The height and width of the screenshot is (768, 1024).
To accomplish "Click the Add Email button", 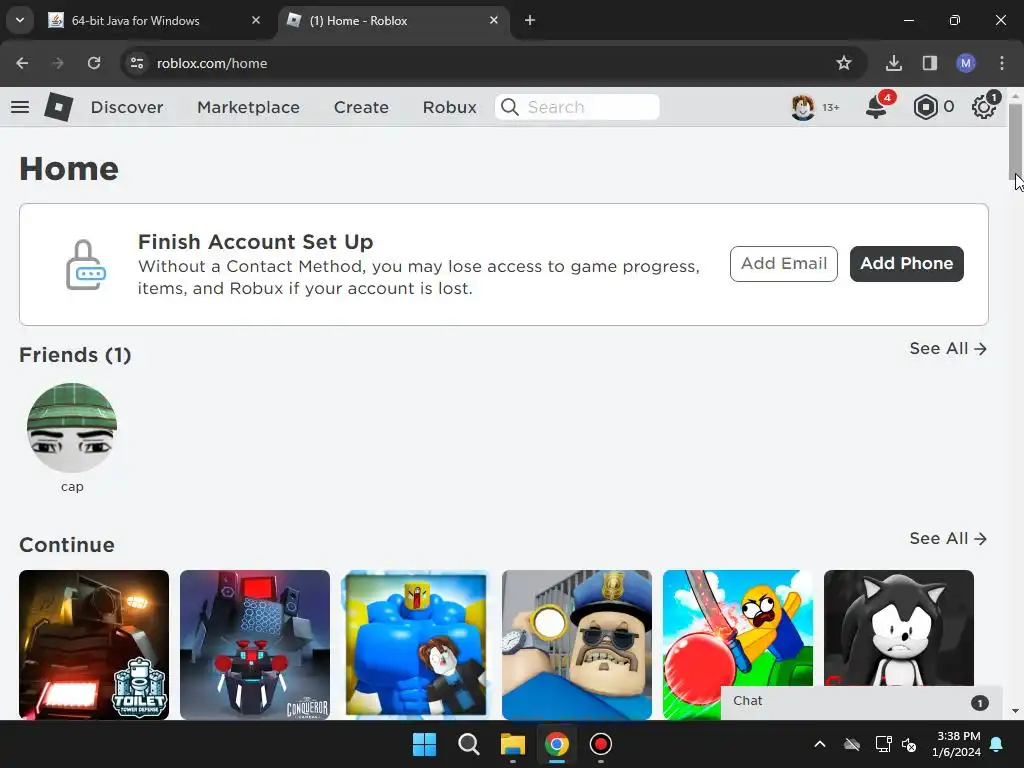I will 784,264.
